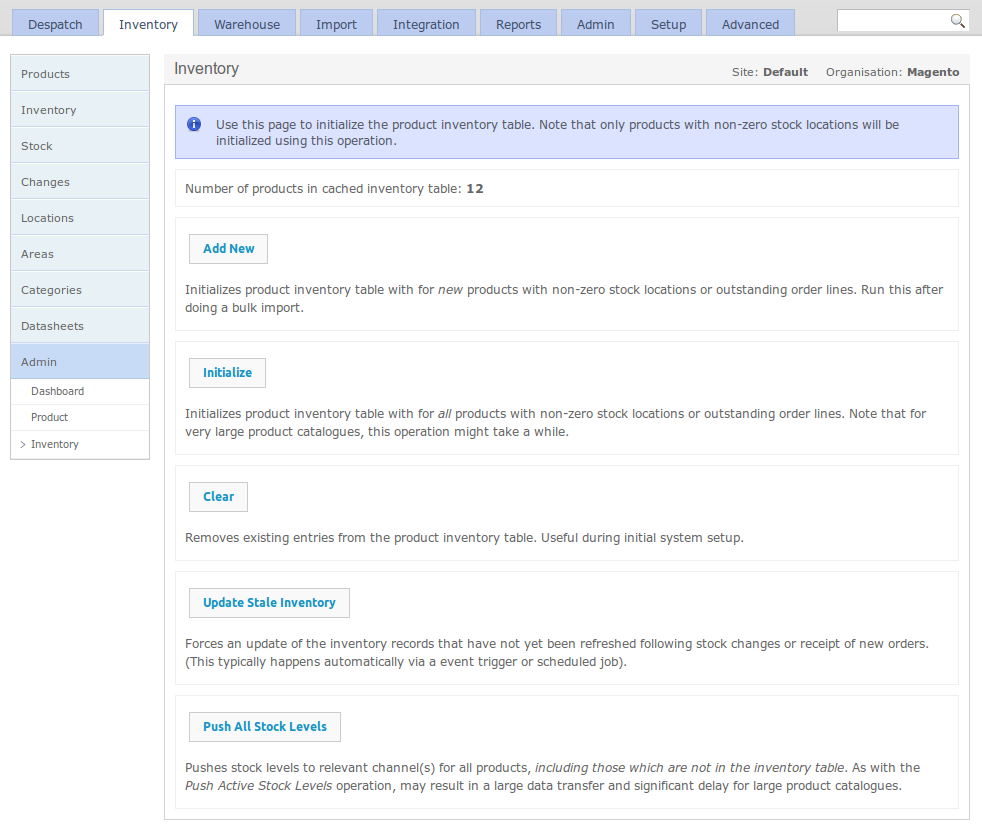Screen dimensions: 982x826
Task: Open the Reports tab
Action: [x=518, y=24]
